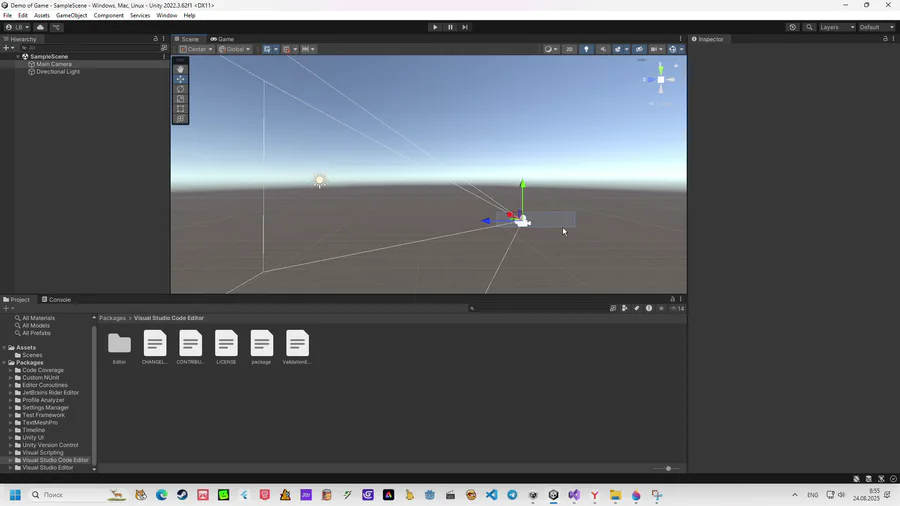Open the Window menu
The image size is (900, 506).
(166, 15)
